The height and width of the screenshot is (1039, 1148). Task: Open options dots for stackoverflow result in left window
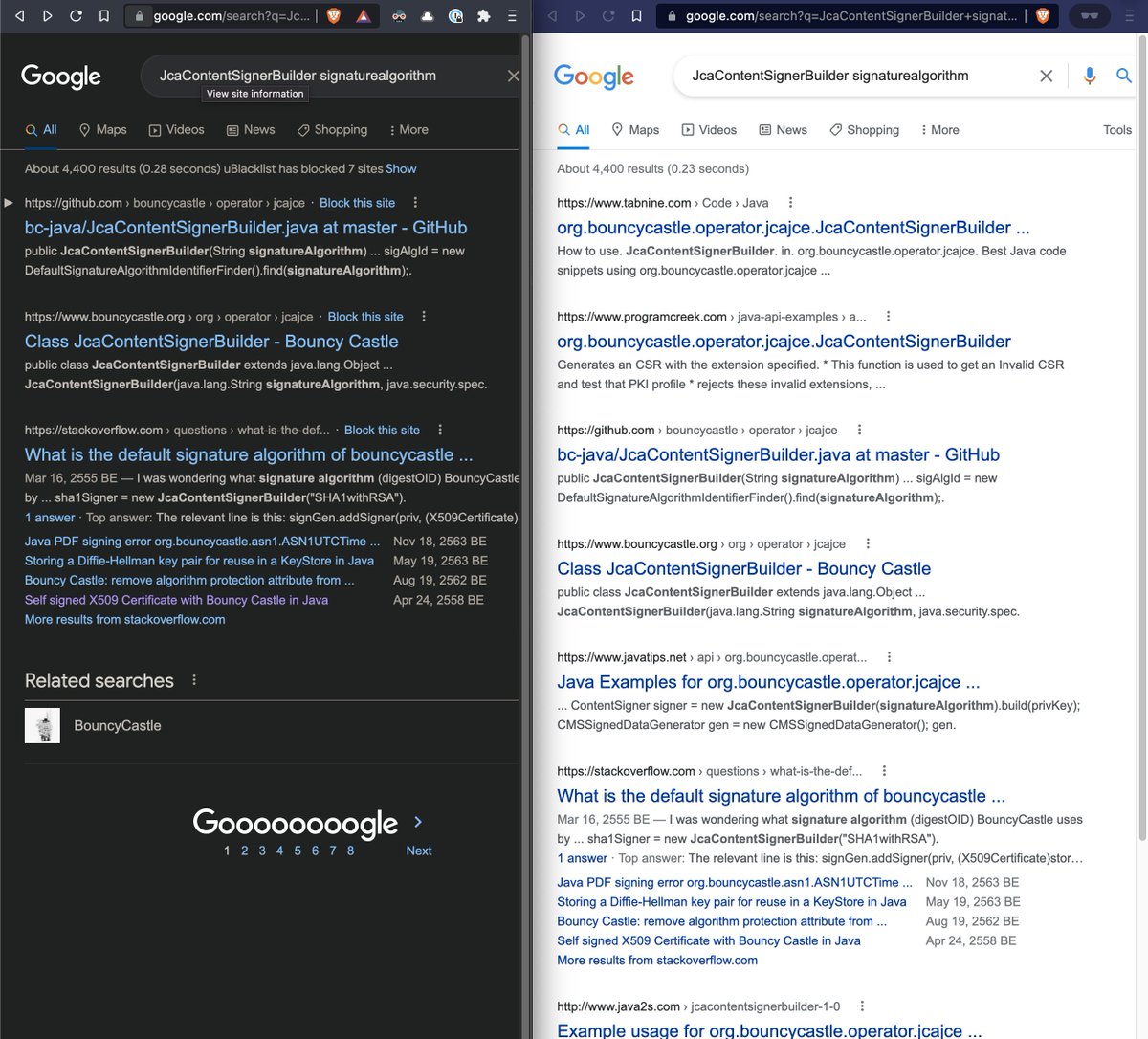440,431
